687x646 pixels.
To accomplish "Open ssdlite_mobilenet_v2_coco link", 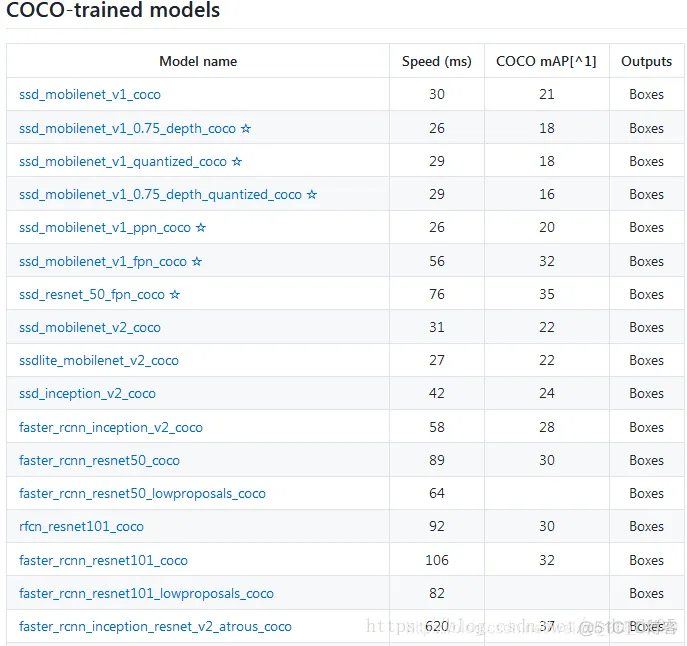I will coord(99,360).
